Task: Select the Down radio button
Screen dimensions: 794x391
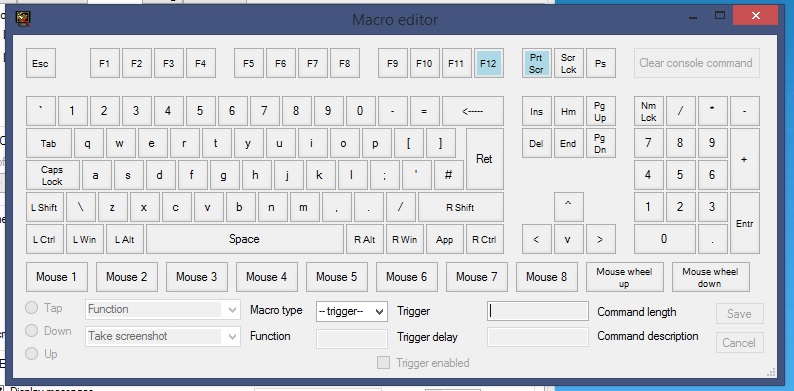Action: click(31, 331)
